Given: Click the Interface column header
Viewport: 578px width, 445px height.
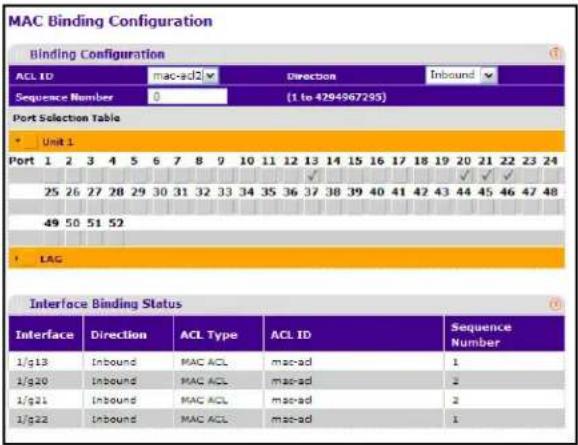Looking at the screenshot, I should click(46, 334).
